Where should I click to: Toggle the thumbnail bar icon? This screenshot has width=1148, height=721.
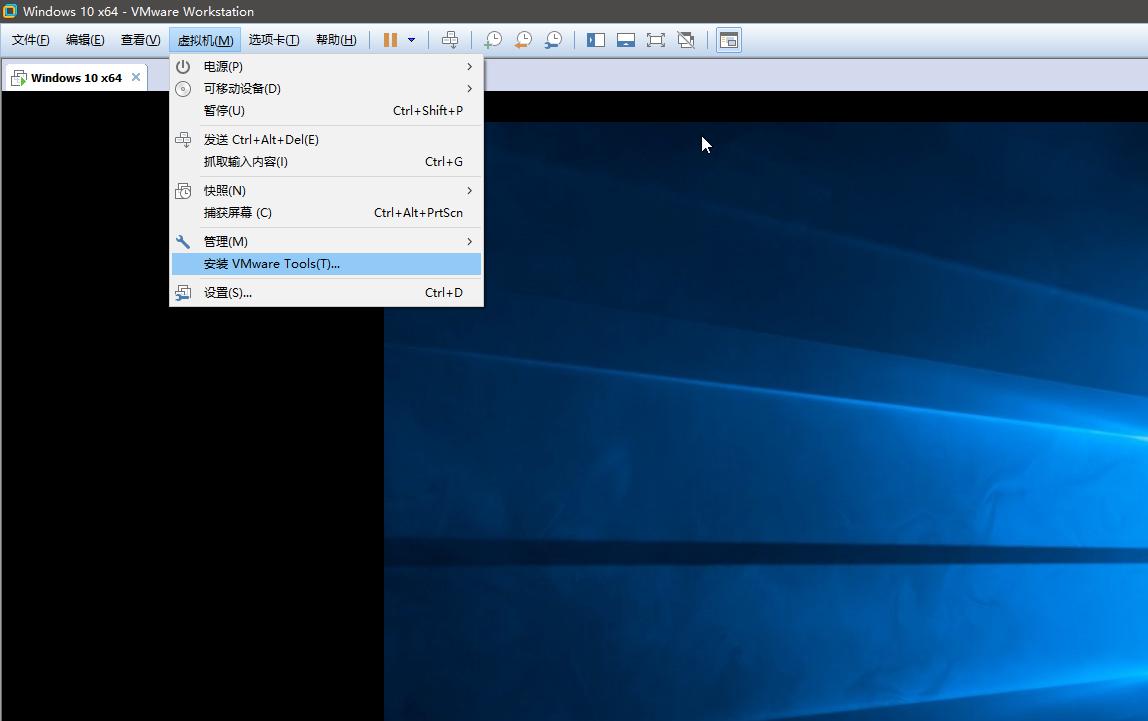626,40
